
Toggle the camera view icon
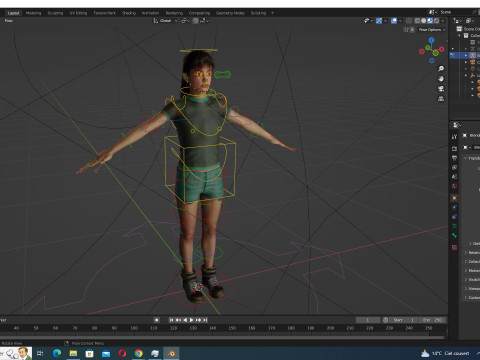tap(441, 89)
